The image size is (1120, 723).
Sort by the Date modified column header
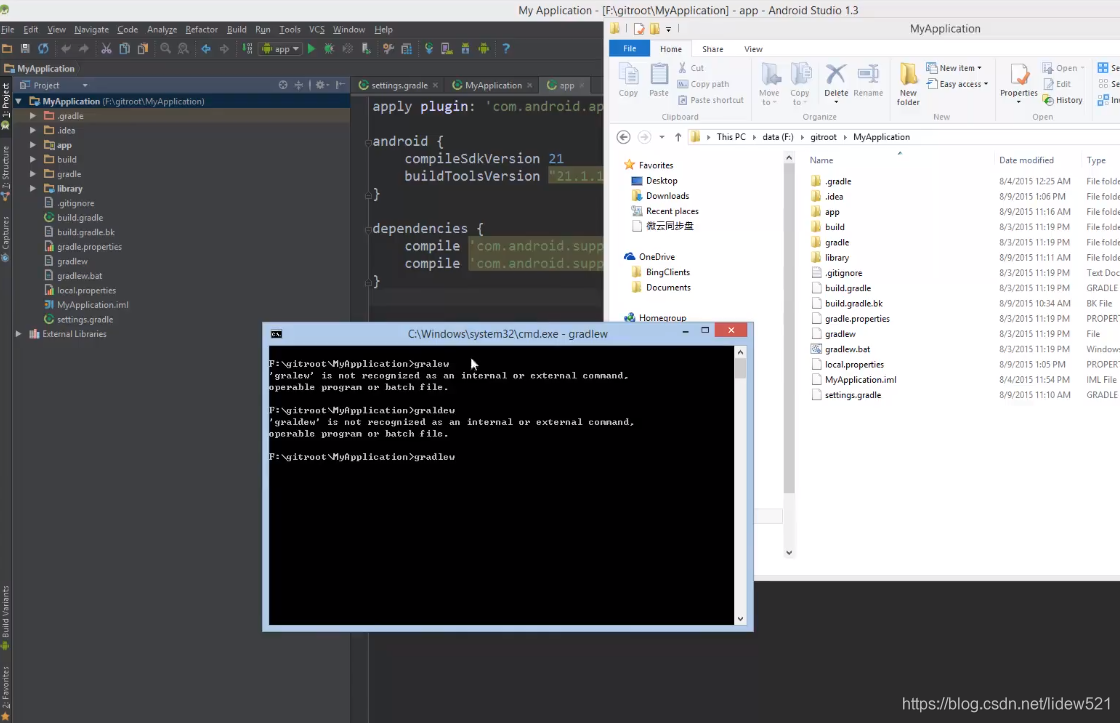point(1026,160)
